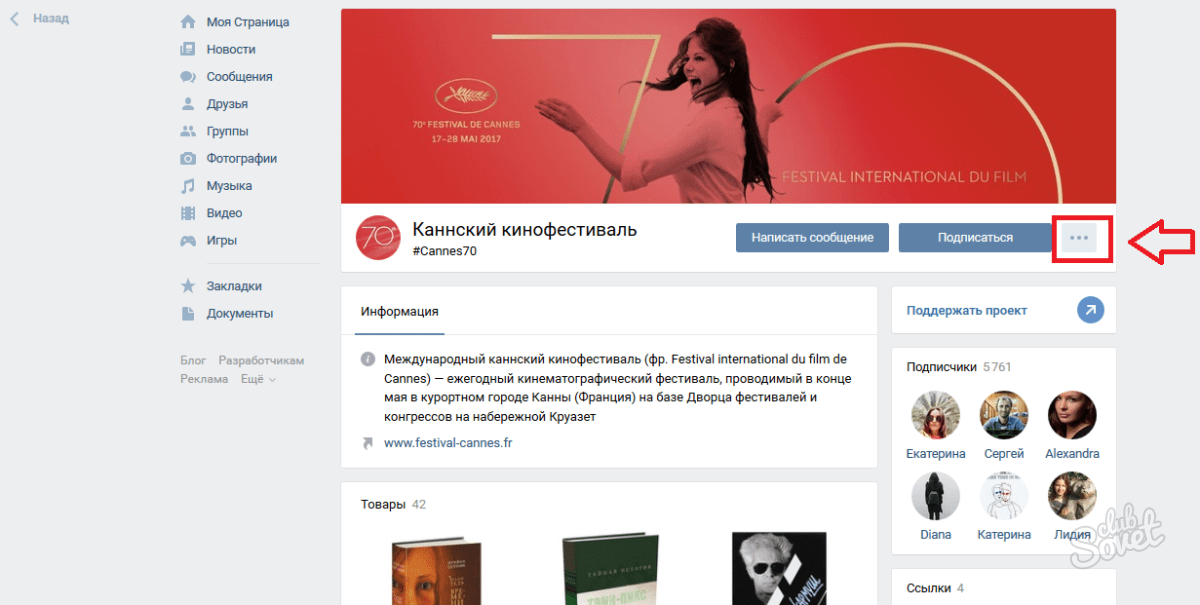The image size is (1200, 605).
Task: Click the Подписаться button
Action: pos(975,238)
